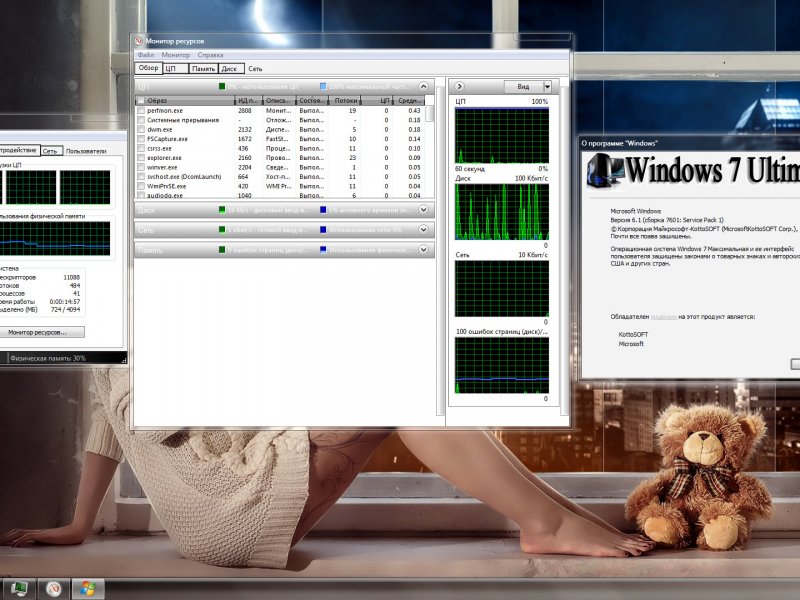
Task: Open the Справка menu
Action: tap(210, 55)
